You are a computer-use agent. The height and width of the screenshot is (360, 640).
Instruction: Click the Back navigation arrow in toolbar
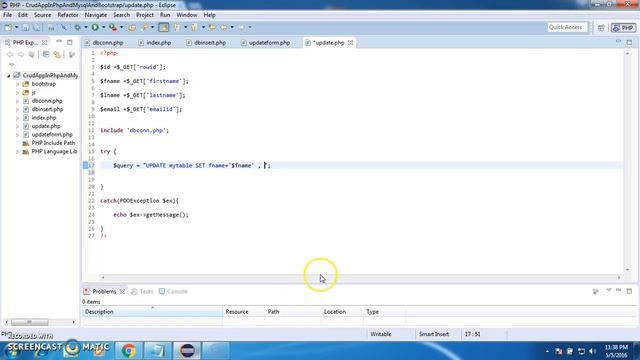coord(224,27)
